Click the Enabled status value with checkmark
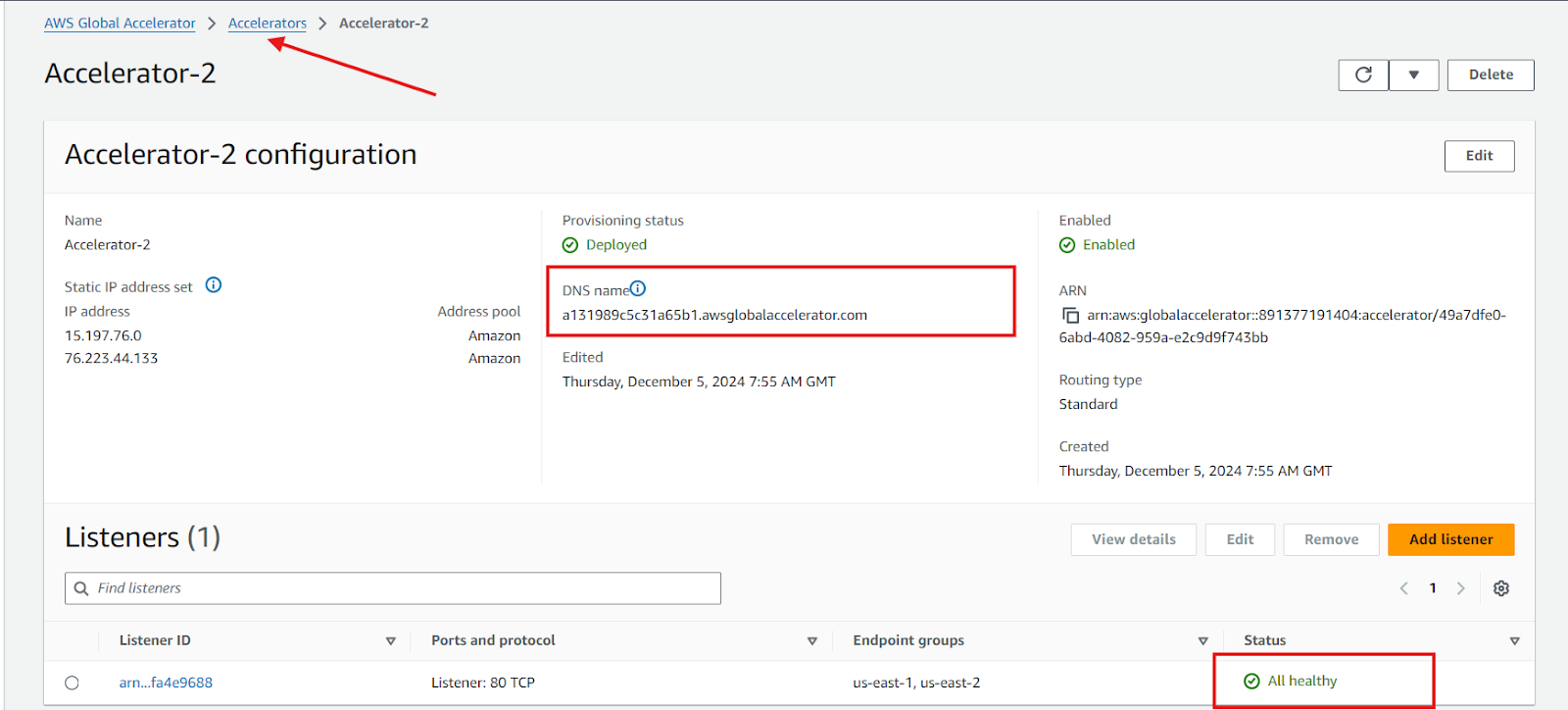The width and height of the screenshot is (1568, 710). click(x=1098, y=245)
